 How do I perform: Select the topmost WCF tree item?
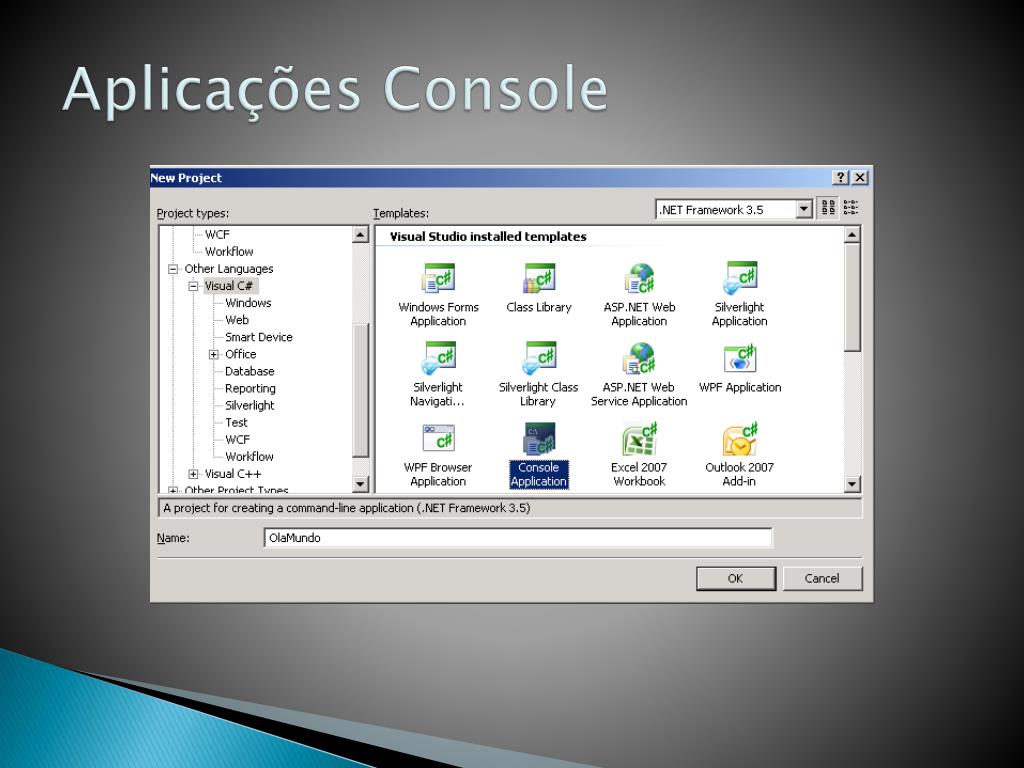click(x=217, y=234)
